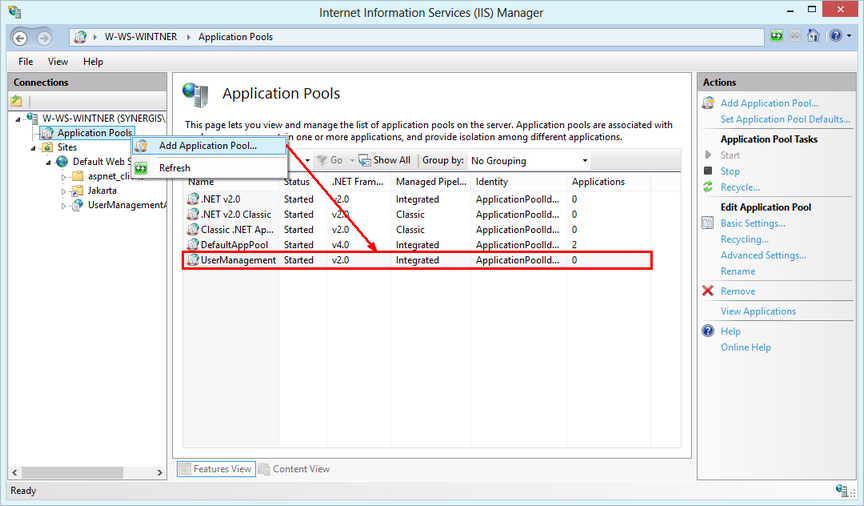The image size is (864, 506).
Task: Choose Refresh in context menu
Action: coord(209,168)
